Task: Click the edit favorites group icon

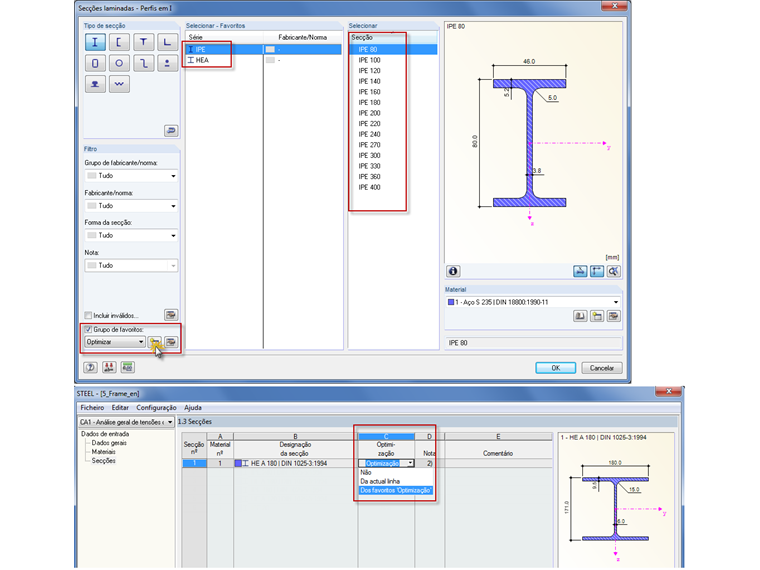Action: click(x=171, y=342)
